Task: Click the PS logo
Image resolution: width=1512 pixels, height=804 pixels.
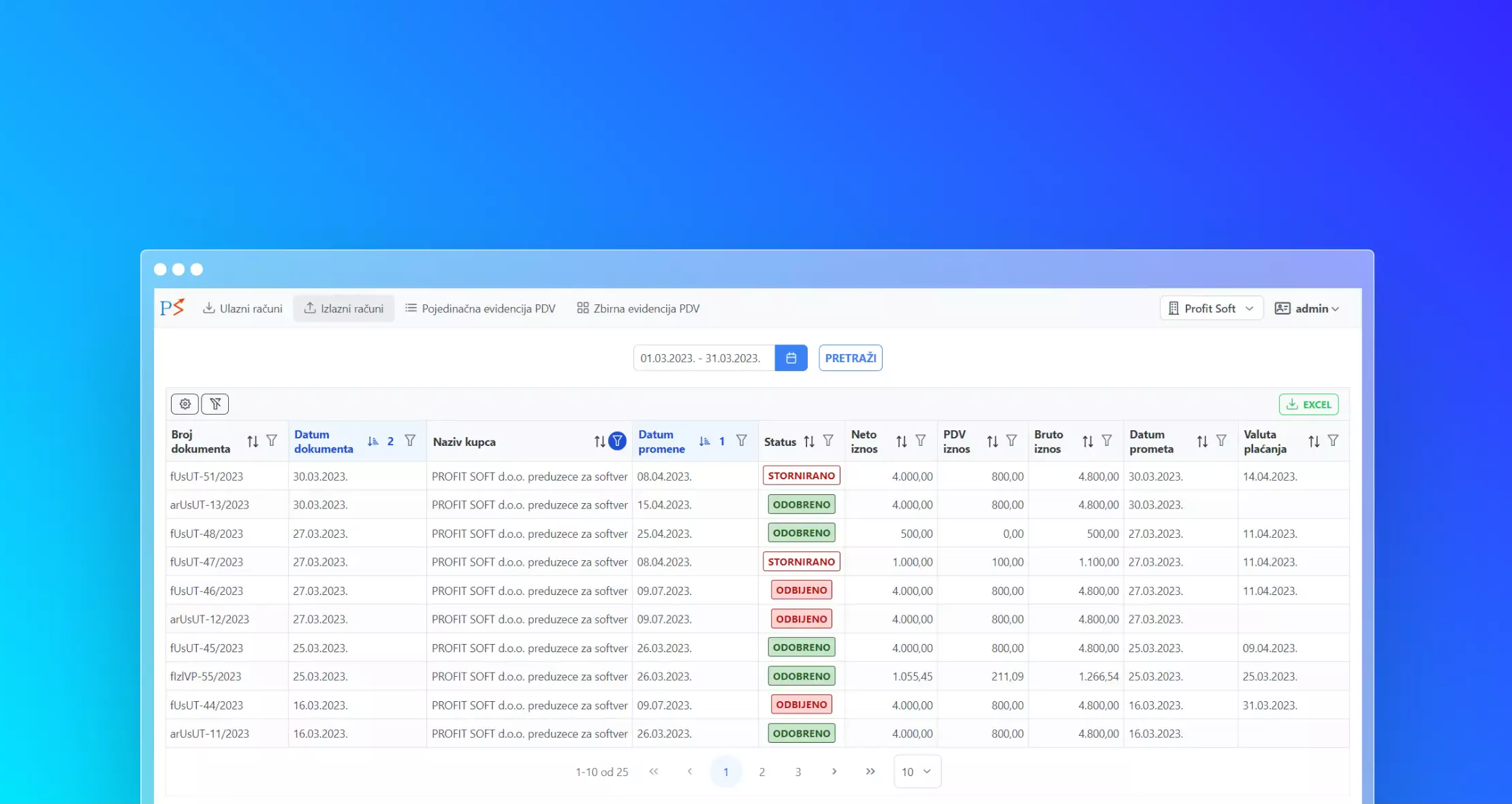Action: (172, 308)
